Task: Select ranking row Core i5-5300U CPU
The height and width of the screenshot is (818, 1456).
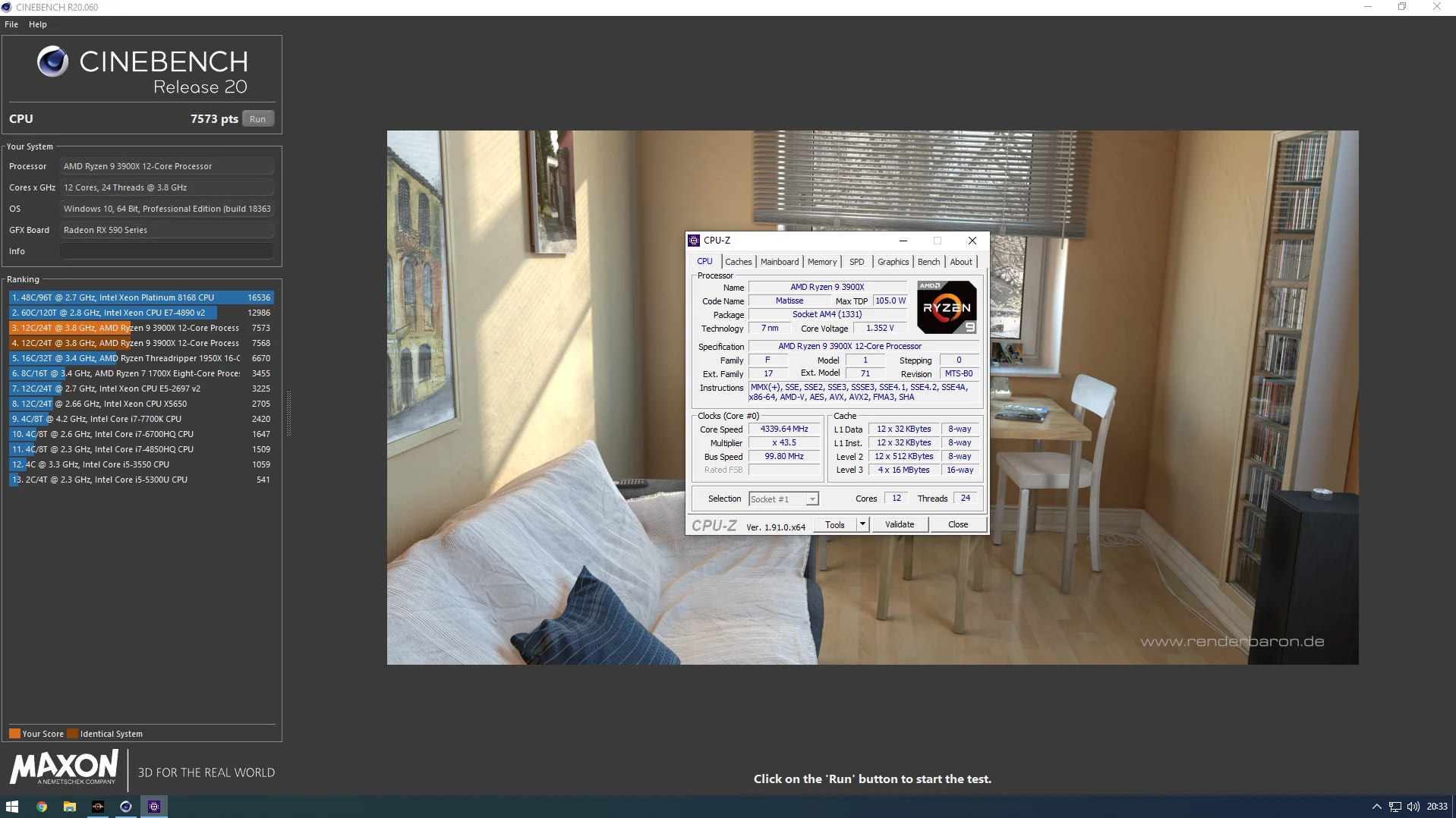Action: (141, 480)
